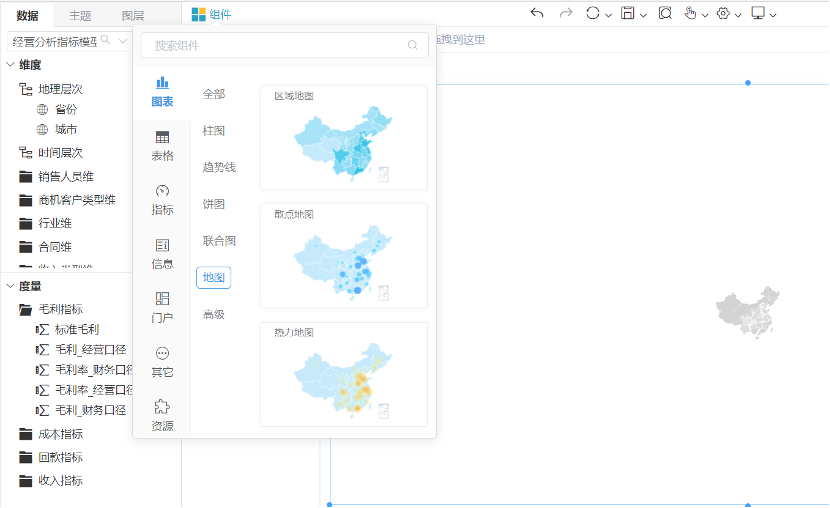
Task: Select the 图表 chart category
Action: pos(163,92)
